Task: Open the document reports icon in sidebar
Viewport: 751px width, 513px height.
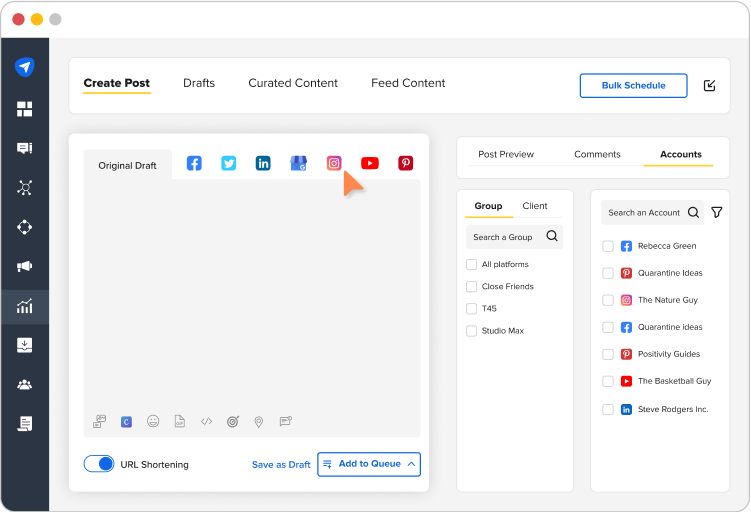Action: [x=24, y=423]
